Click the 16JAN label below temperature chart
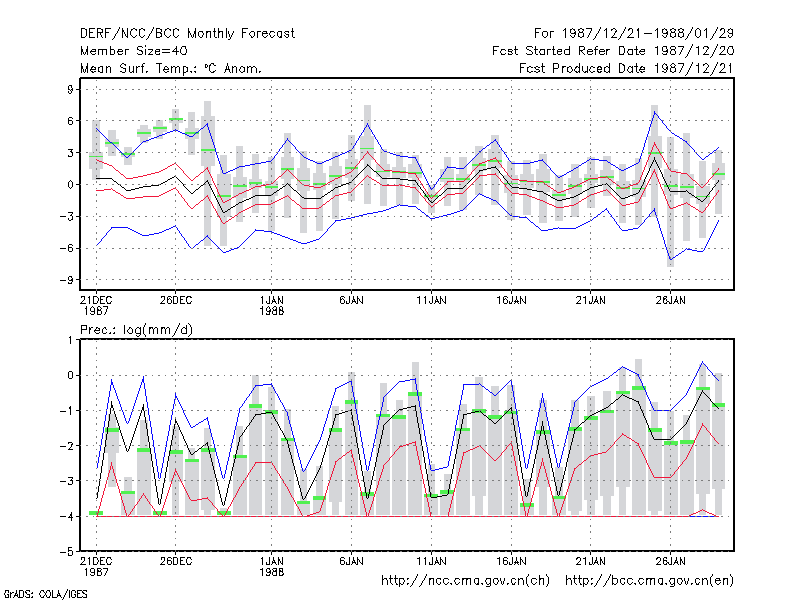The height and width of the screenshot is (600, 800). pos(511,300)
